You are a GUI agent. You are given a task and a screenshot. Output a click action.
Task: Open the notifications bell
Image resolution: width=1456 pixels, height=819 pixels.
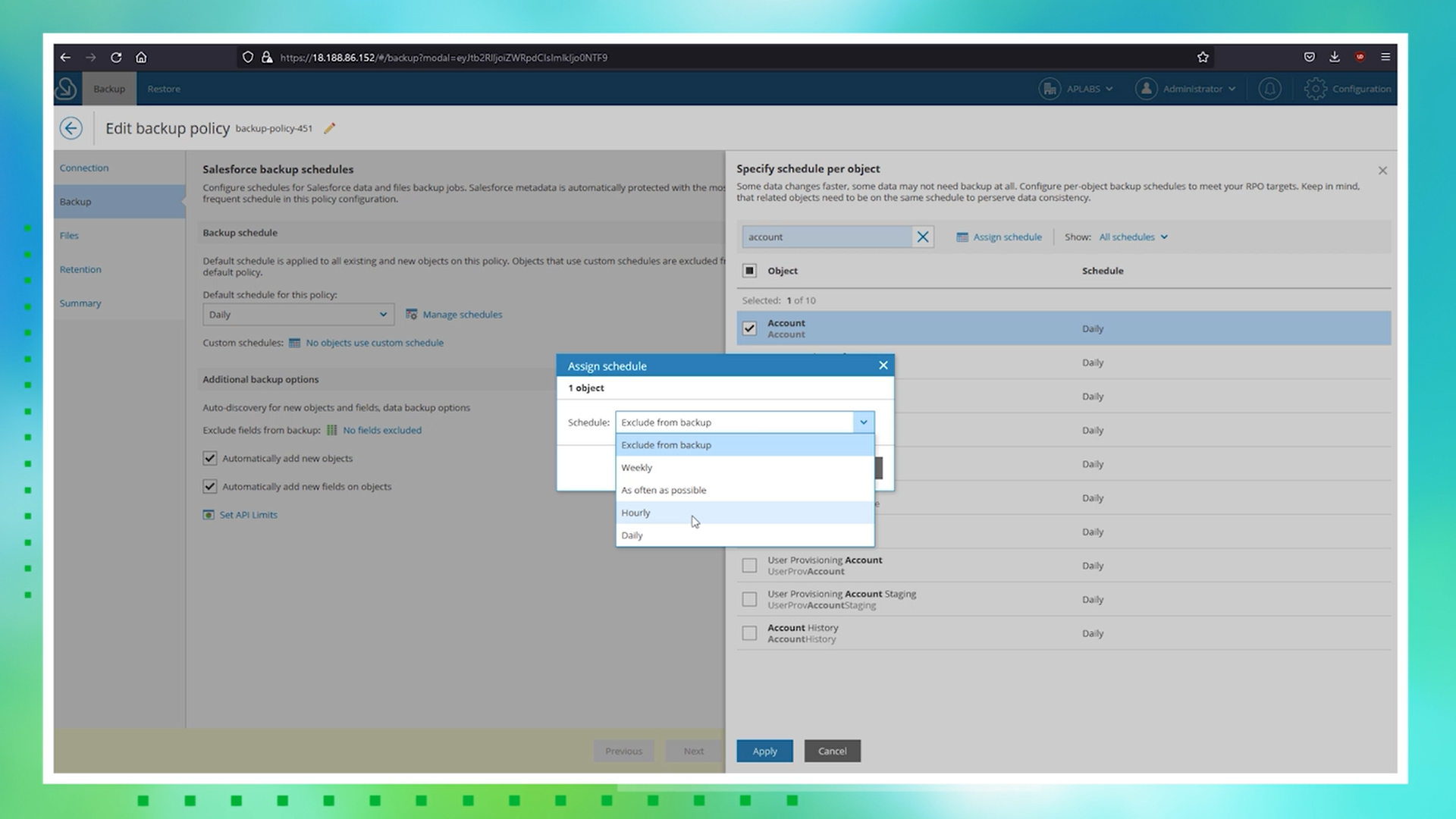[x=1269, y=89]
